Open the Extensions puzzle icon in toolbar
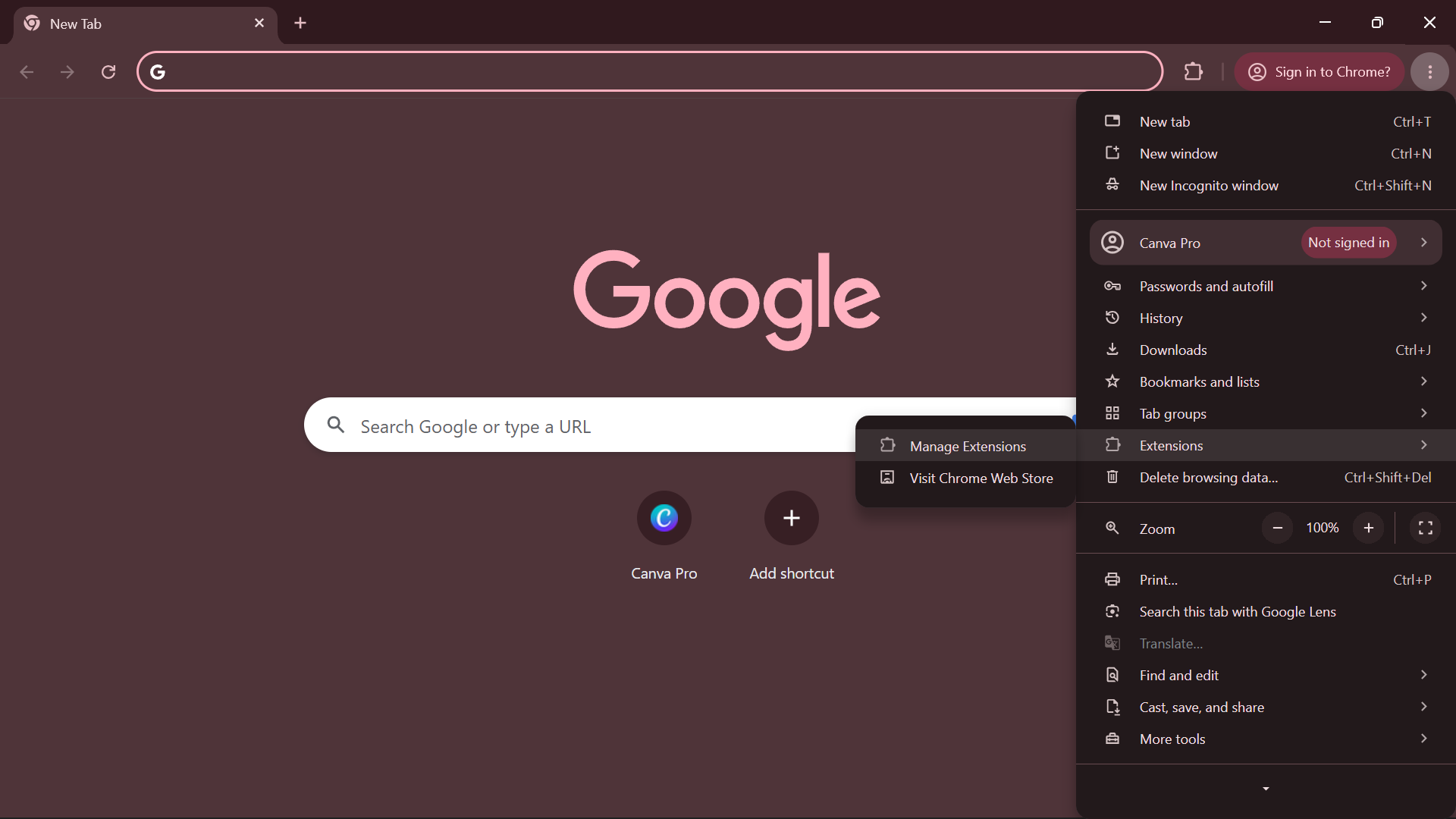The width and height of the screenshot is (1456, 819). (x=1194, y=72)
